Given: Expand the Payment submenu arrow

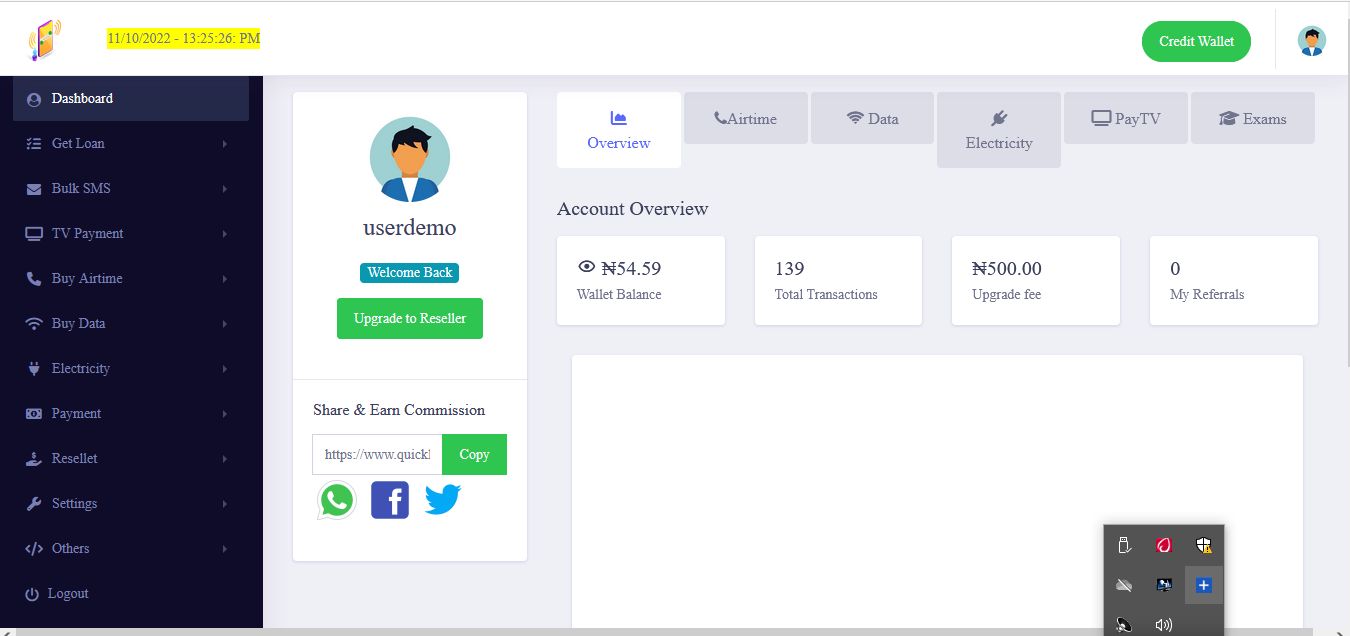Looking at the screenshot, I should point(225,414).
